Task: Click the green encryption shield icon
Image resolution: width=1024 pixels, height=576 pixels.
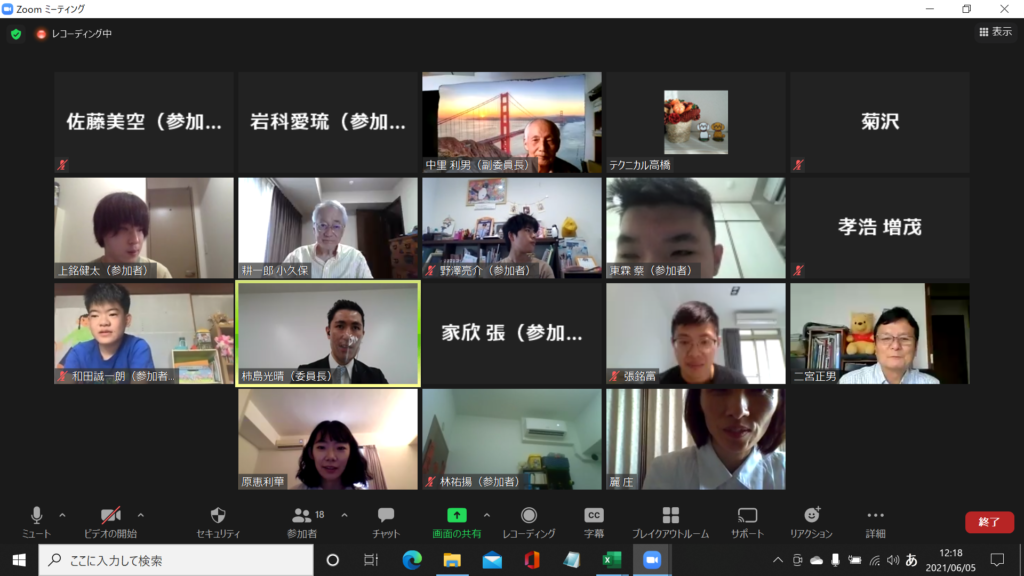Action: point(16,33)
